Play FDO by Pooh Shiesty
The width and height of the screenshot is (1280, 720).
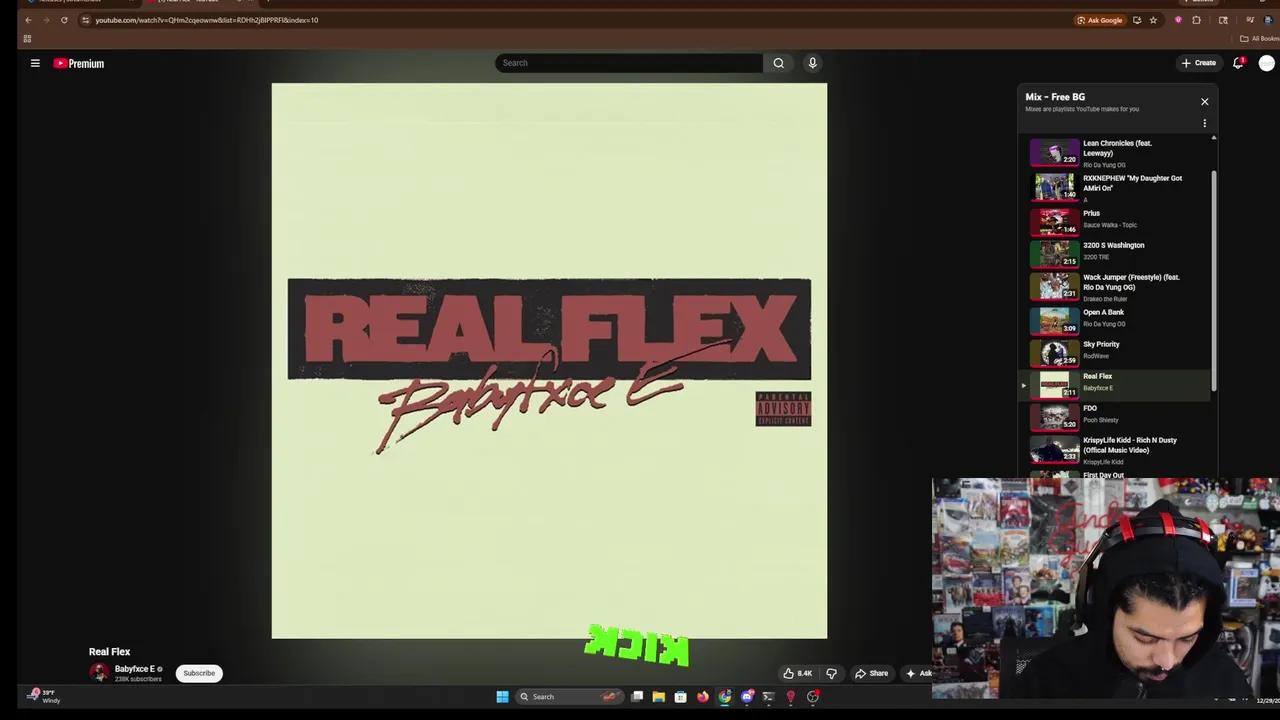(1119, 416)
